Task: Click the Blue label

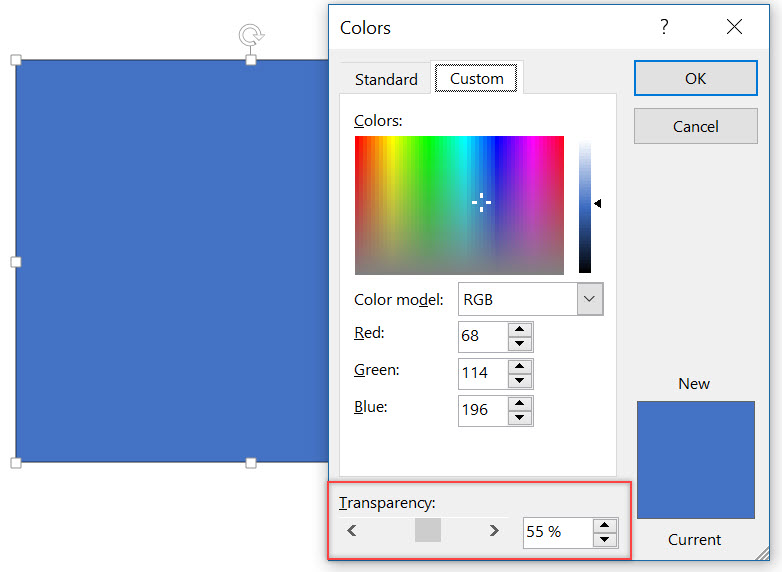Action: 371,407
